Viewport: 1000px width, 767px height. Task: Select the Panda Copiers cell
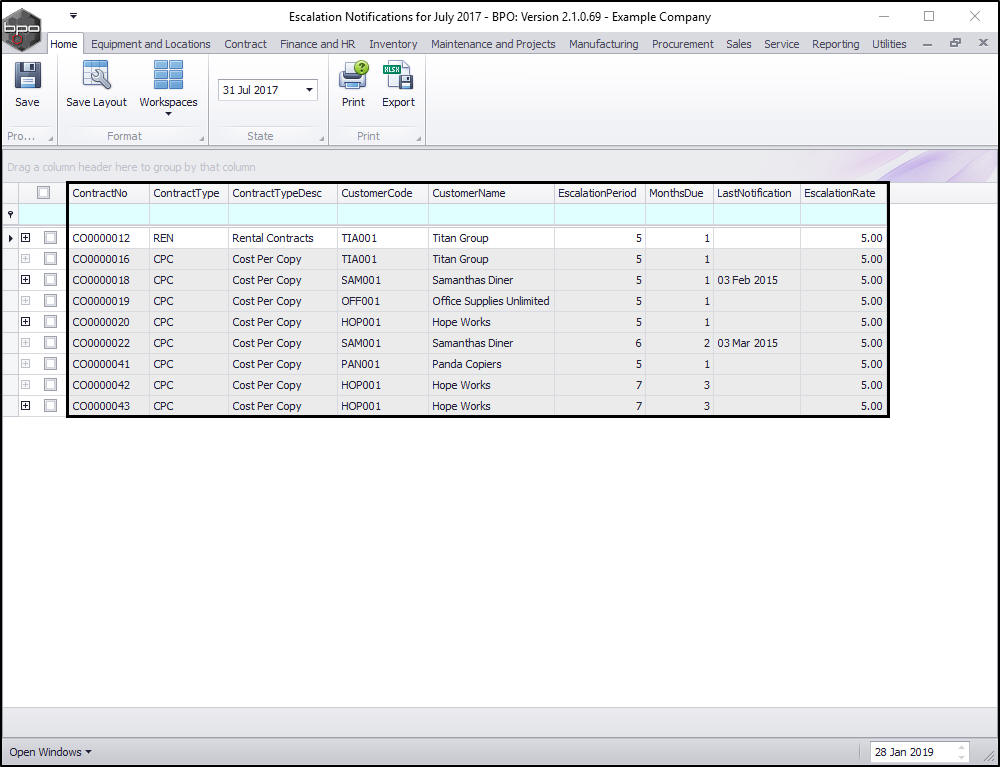tap(491, 364)
